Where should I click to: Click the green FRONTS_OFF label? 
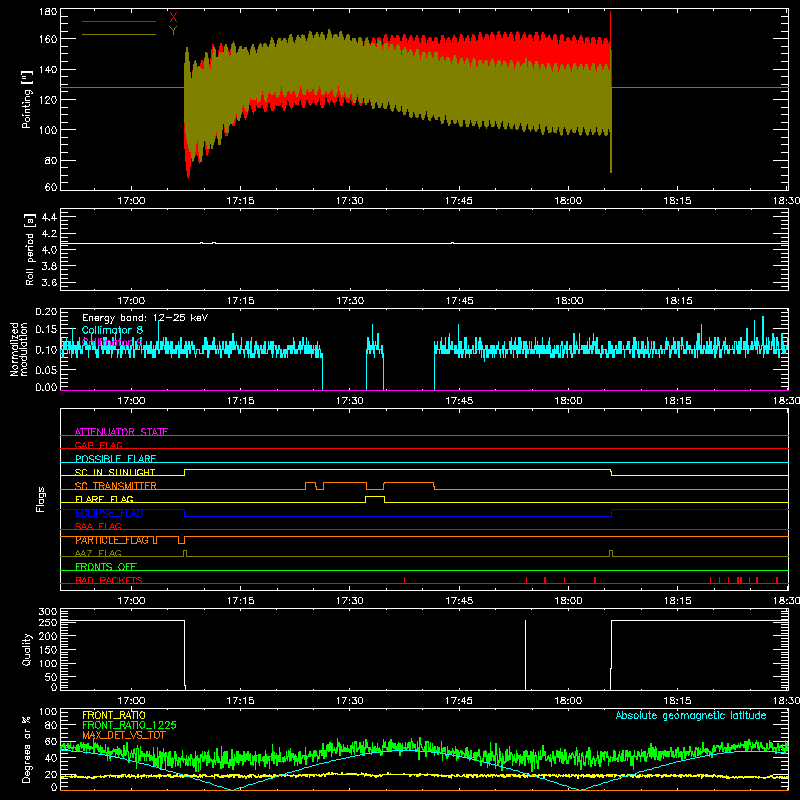click(106, 567)
